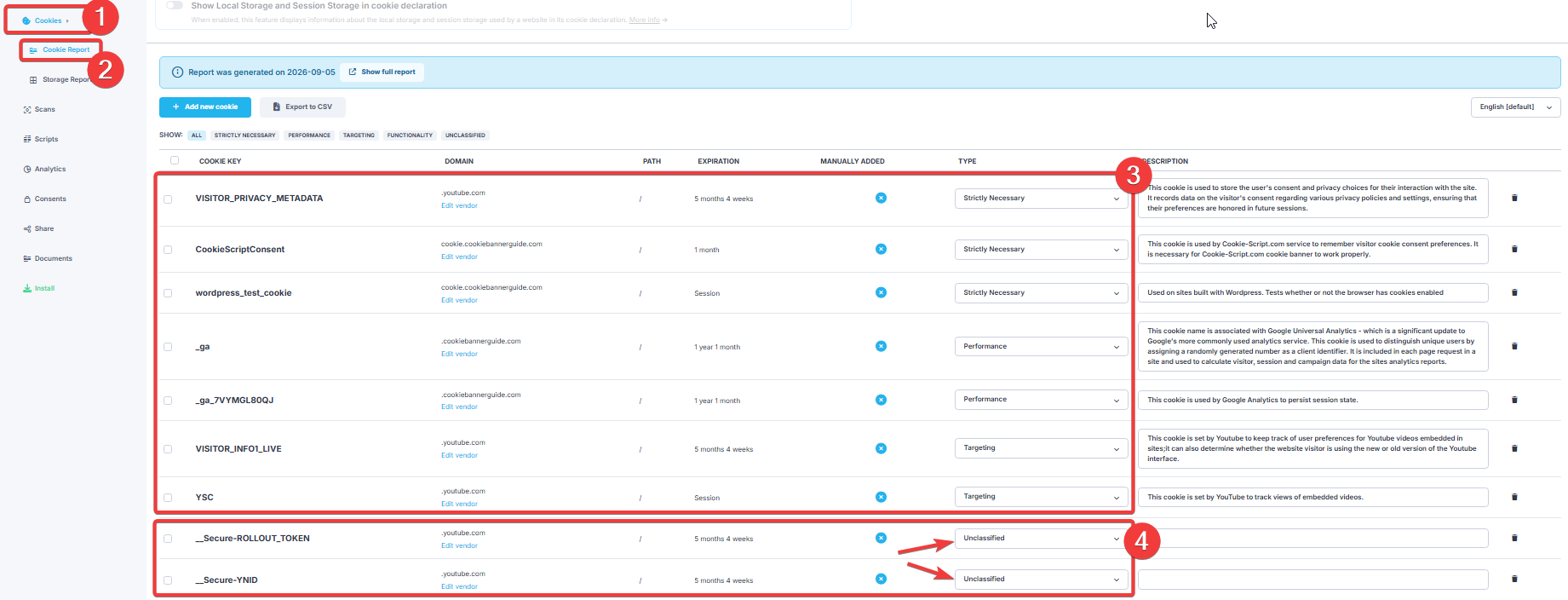The height and width of the screenshot is (600, 1568).
Task: Click manually-added X icon for __Secure-ROLLOUT_TOKEN
Action: 881,538
